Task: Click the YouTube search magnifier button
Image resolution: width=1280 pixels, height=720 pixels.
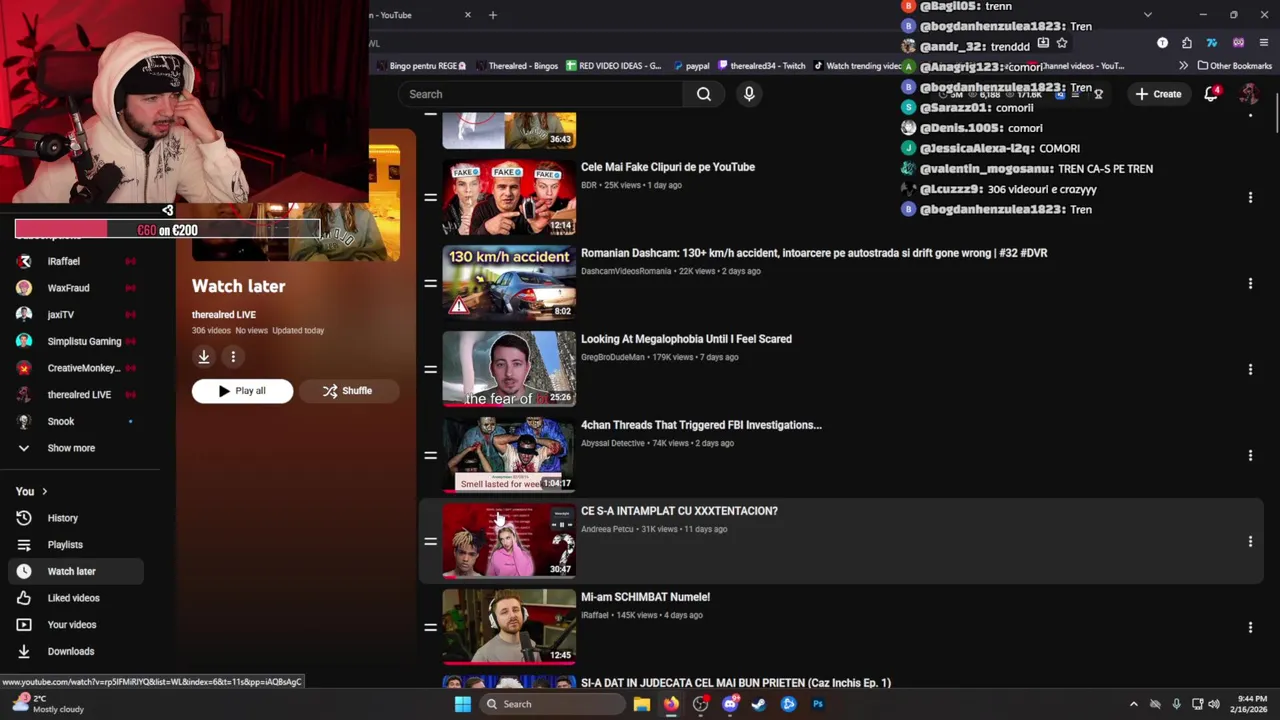Action: click(x=704, y=94)
